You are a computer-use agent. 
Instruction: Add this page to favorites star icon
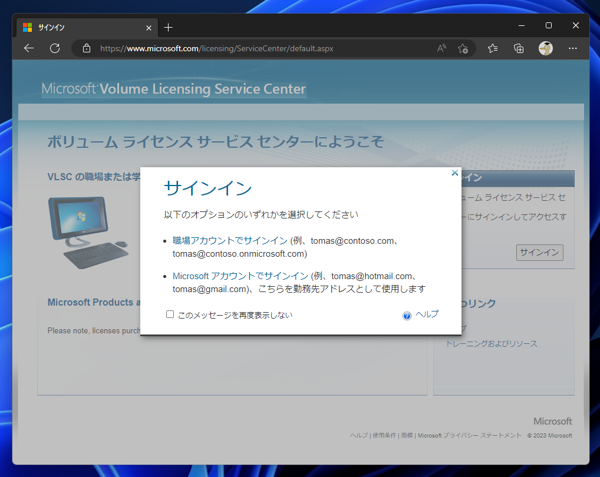[463, 49]
